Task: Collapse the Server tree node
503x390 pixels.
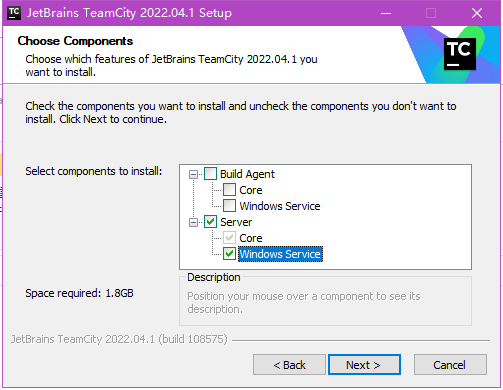Action: (x=193, y=222)
